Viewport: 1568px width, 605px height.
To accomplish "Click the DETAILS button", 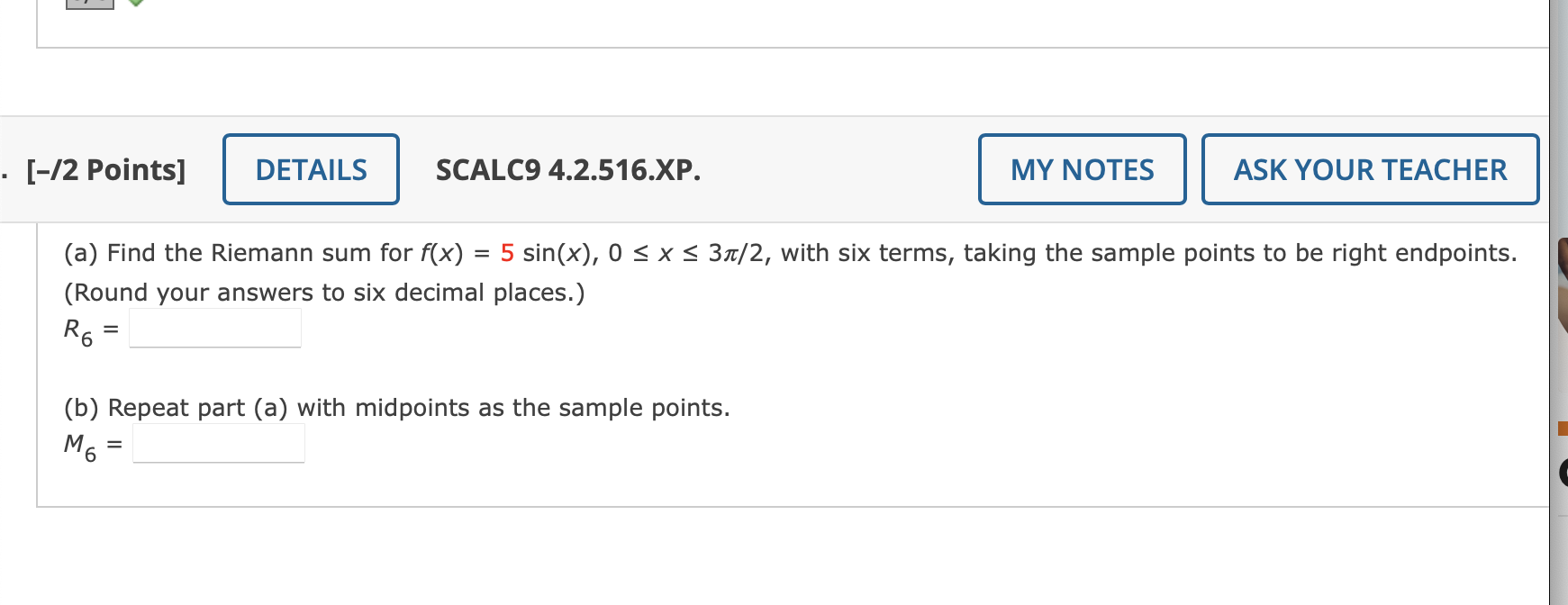I will (x=311, y=169).
